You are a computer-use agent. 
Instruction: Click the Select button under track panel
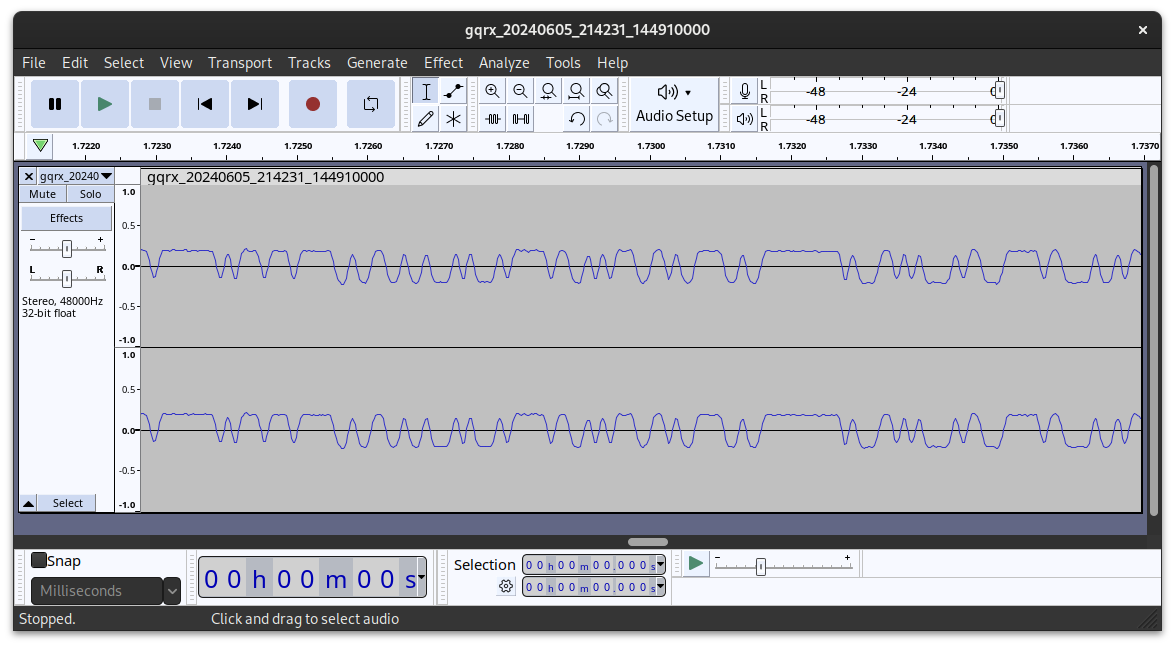tap(68, 503)
